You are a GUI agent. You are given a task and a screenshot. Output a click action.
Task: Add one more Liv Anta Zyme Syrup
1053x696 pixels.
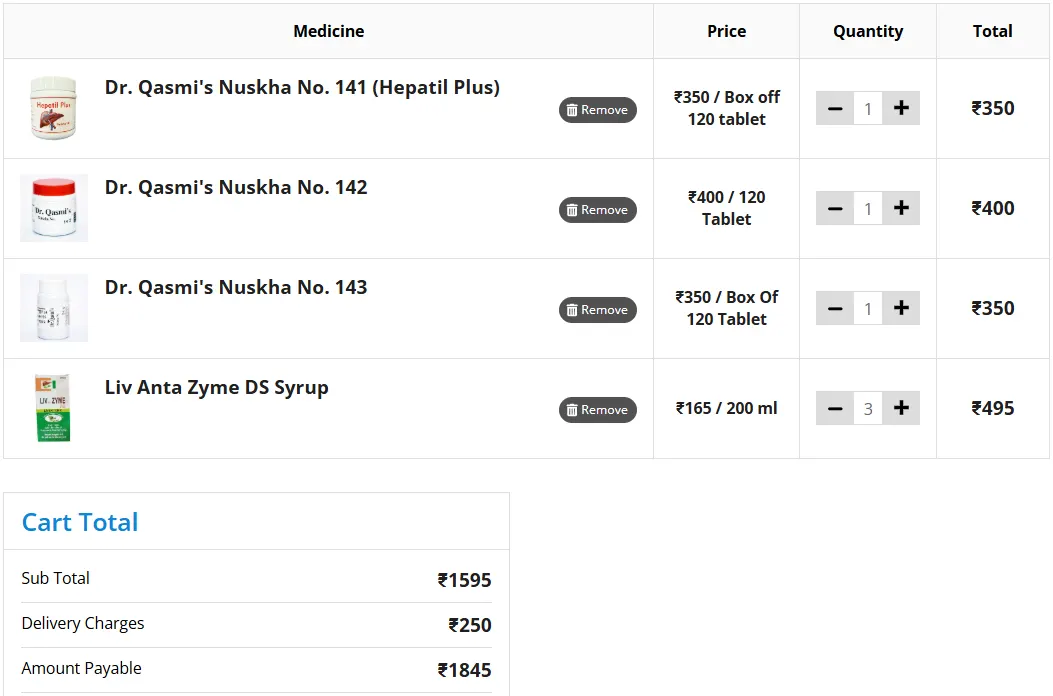click(901, 408)
